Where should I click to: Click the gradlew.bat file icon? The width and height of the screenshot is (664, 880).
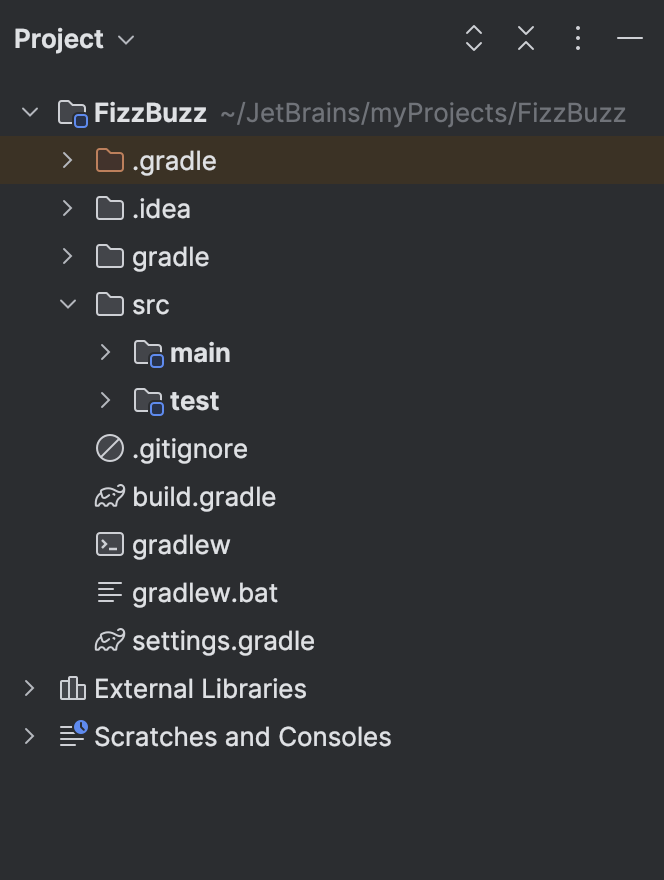pyautogui.click(x=109, y=592)
